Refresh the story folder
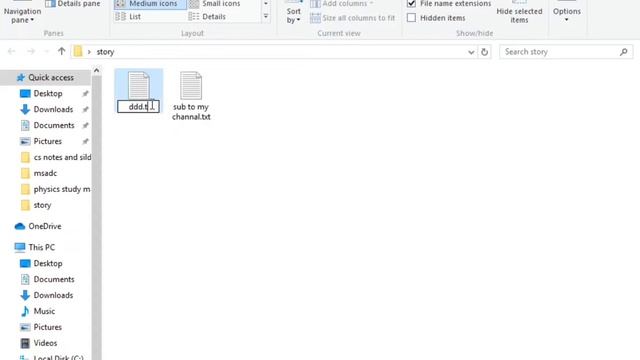This screenshot has width=640, height=360. point(484,52)
